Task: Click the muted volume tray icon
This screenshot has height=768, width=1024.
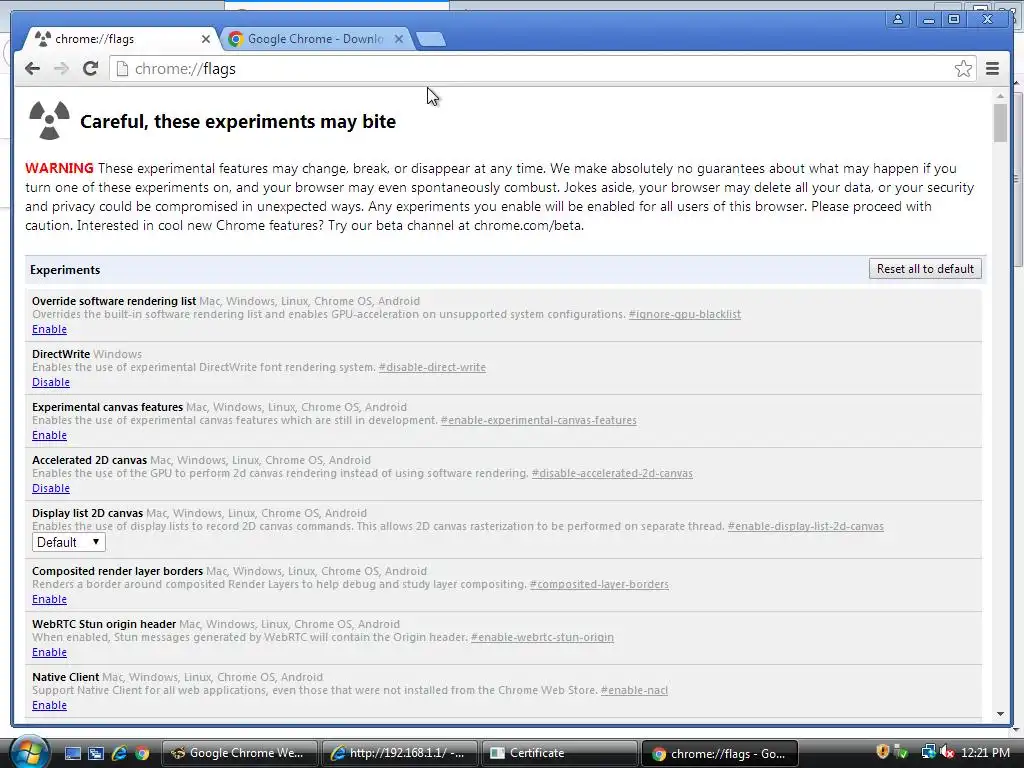Action: point(947,752)
